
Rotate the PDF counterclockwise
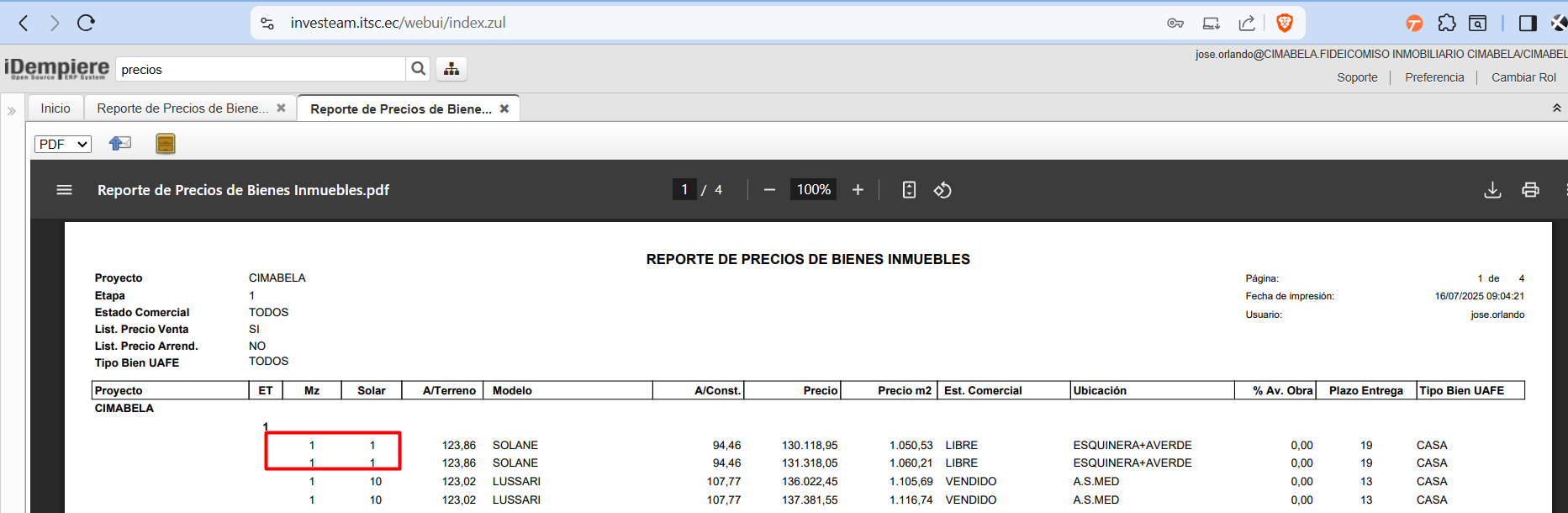(942, 190)
